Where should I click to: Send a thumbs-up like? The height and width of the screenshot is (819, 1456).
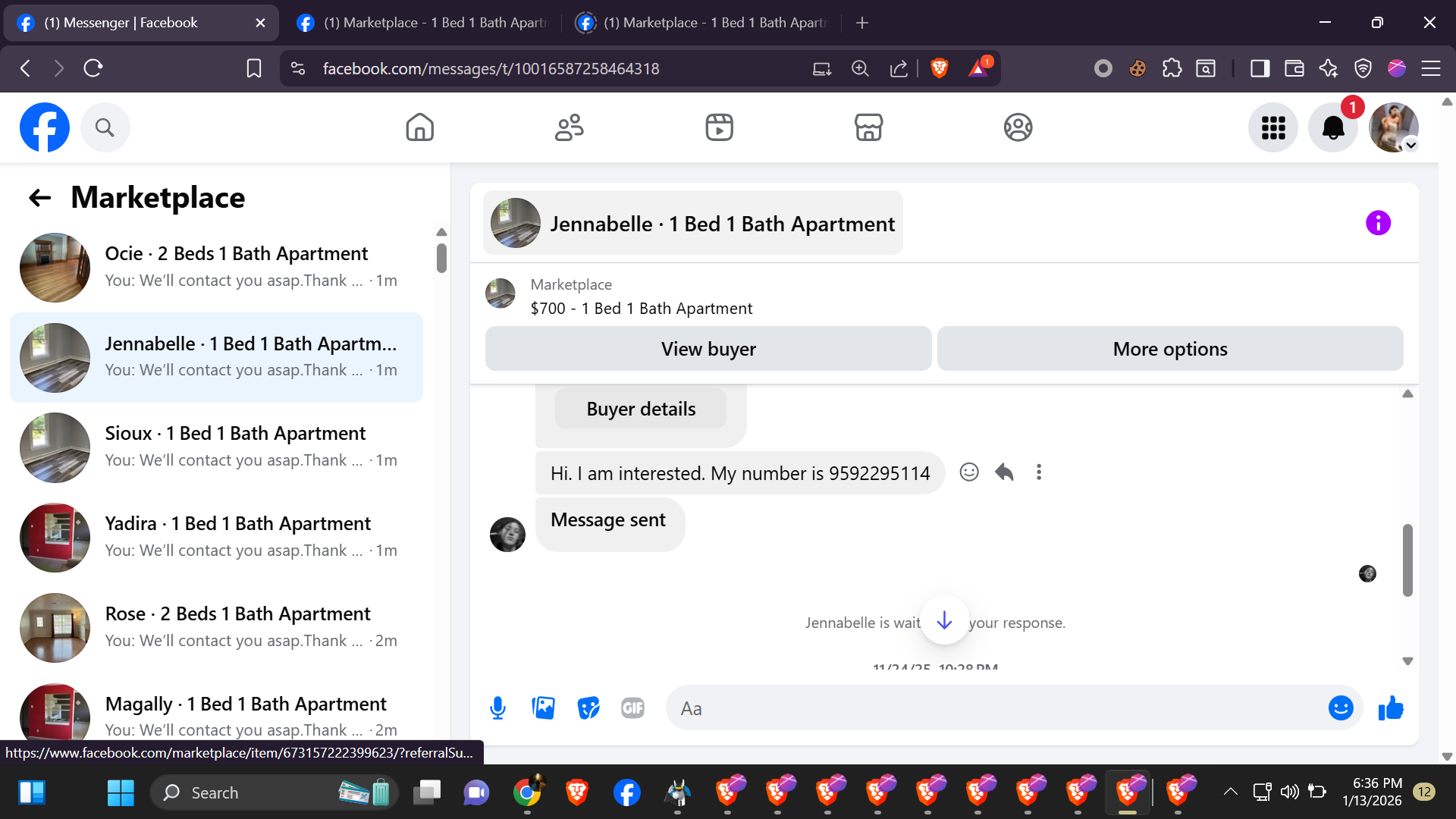[1391, 708]
